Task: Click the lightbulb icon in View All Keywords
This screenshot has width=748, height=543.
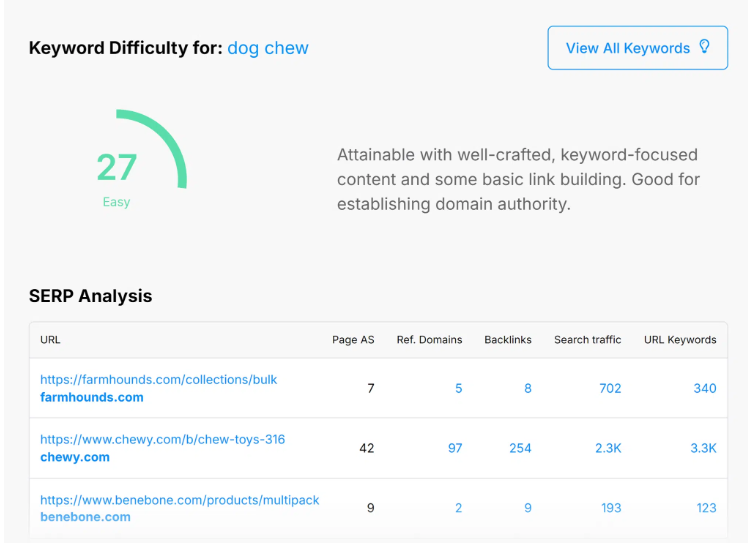Action: (x=704, y=47)
